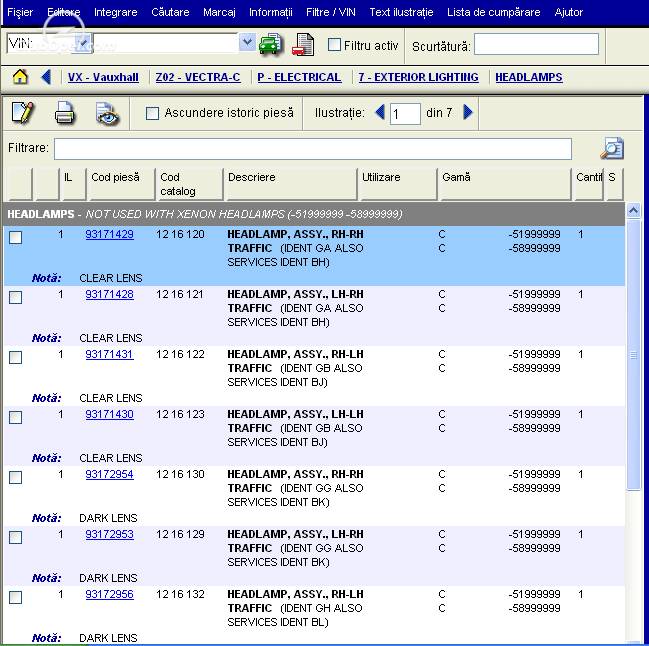
Task: Go to the next illustration arrow
Action: pyautogui.click(x=468, y=112)
